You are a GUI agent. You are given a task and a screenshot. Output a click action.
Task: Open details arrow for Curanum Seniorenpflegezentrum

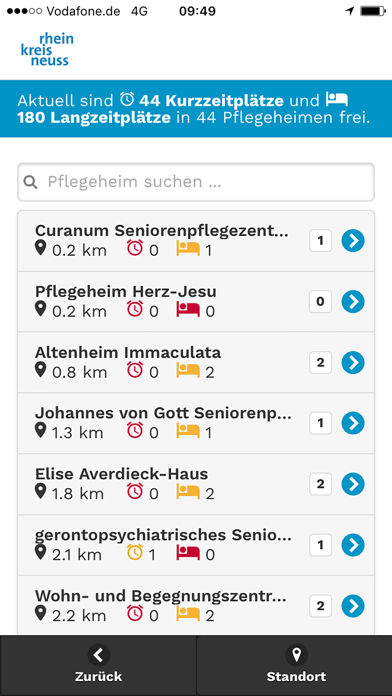click(x=353, y=241)
